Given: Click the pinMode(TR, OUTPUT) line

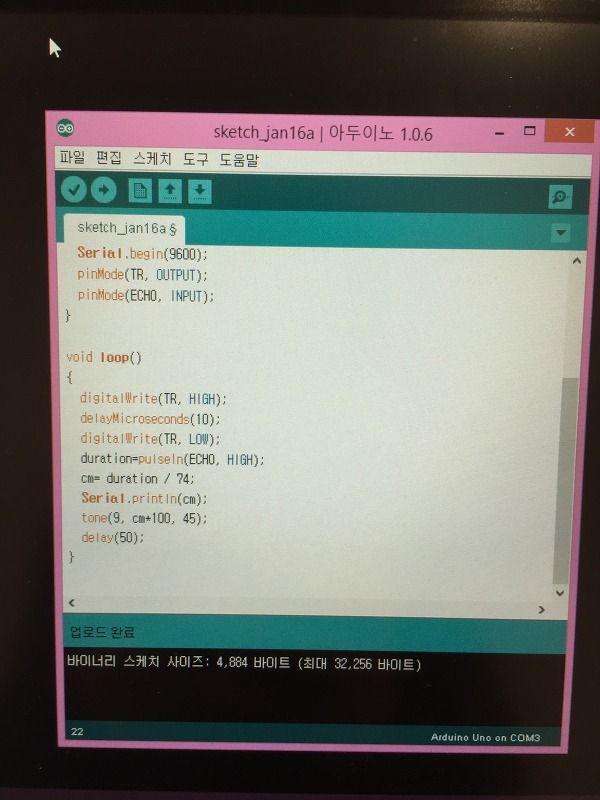Looking at the screenshot, I should pos(142,274).
